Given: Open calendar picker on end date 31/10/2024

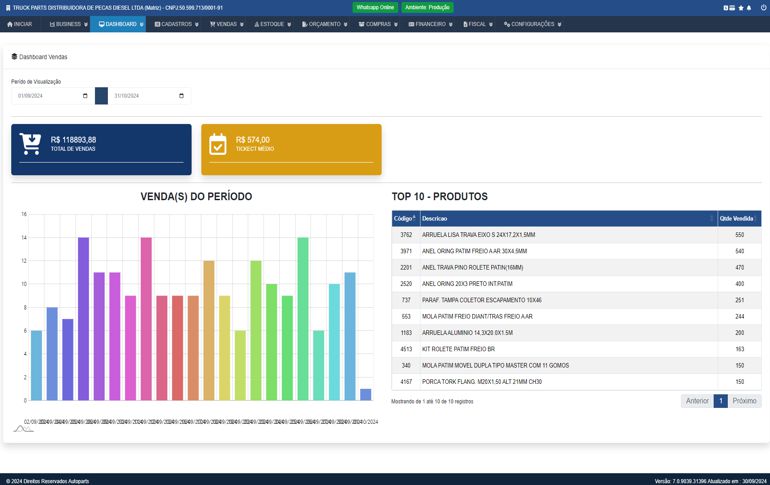Looking at the screenshot, I should click(x=181, y=96).
